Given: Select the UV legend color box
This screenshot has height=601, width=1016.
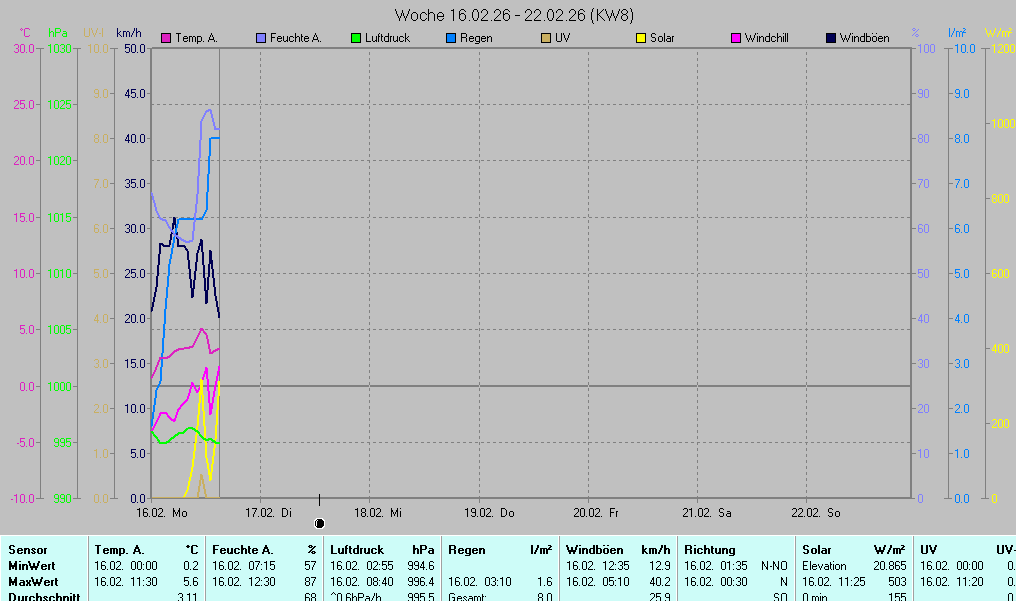Looking at the screenshot, I should click(546, 38).
